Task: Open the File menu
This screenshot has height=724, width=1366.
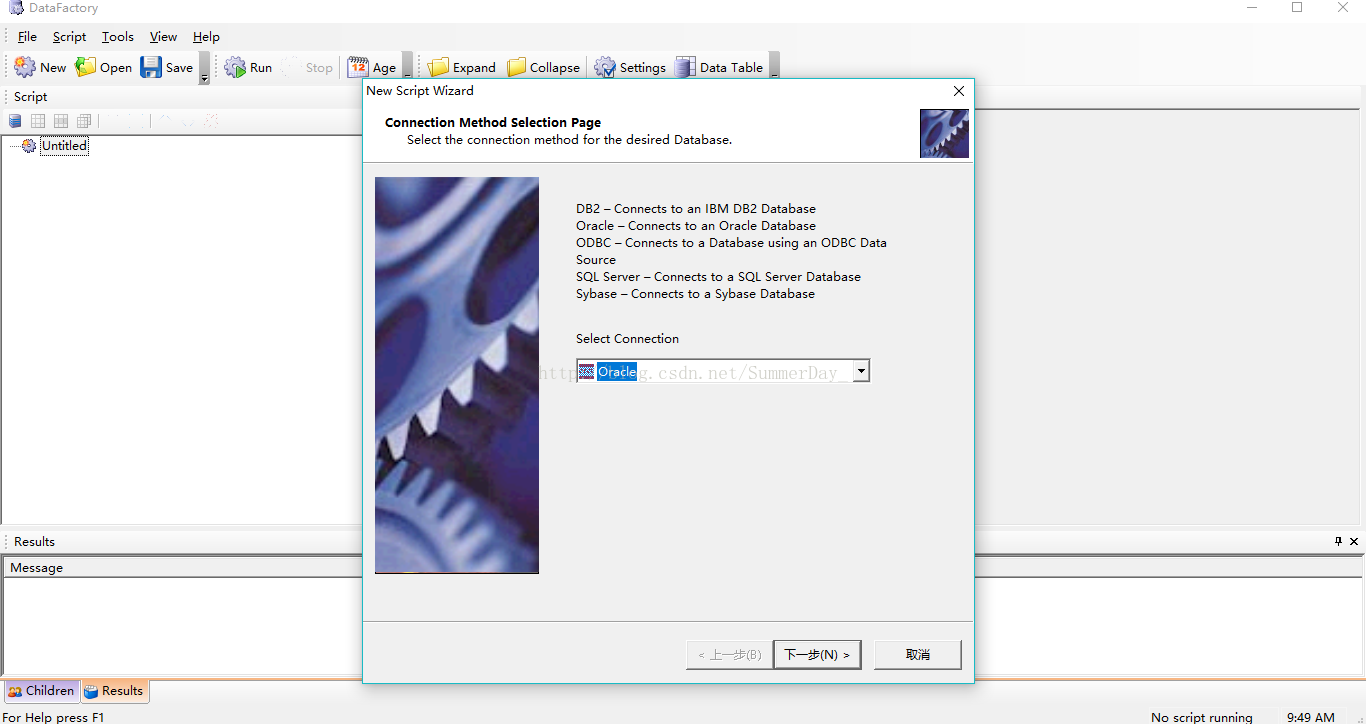Action: [x=27, y=37]
